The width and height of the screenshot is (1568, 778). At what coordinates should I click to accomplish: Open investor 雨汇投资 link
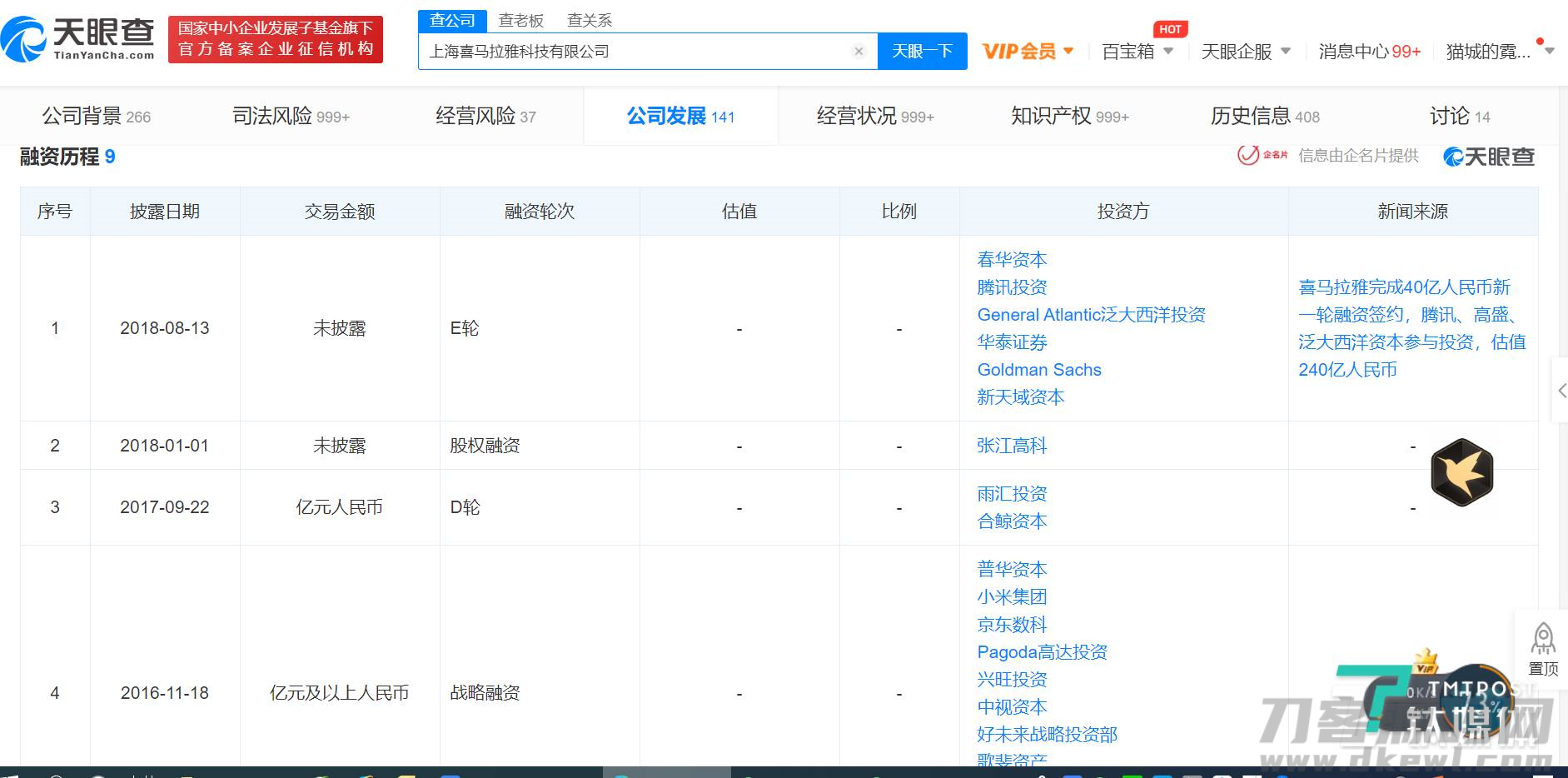(1012, 493)
